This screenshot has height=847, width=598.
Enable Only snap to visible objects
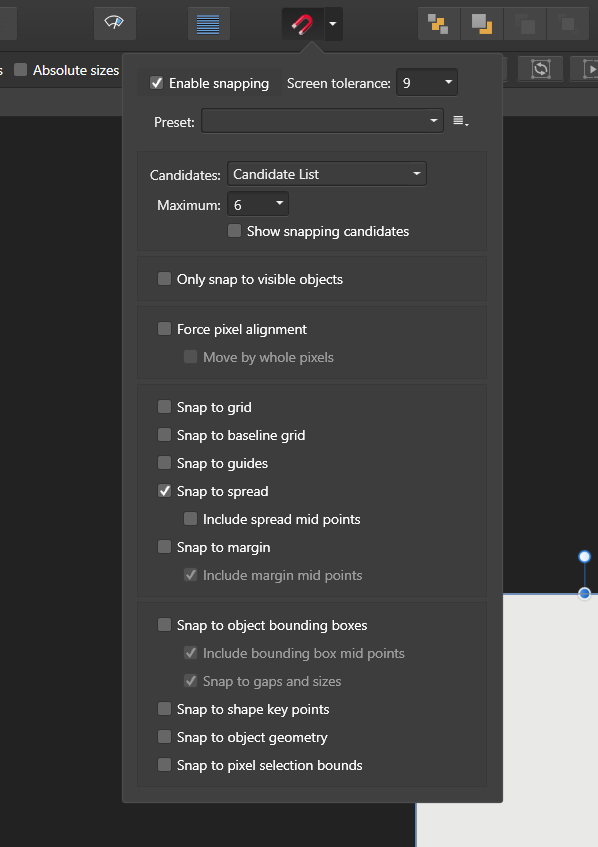point(164,278)
